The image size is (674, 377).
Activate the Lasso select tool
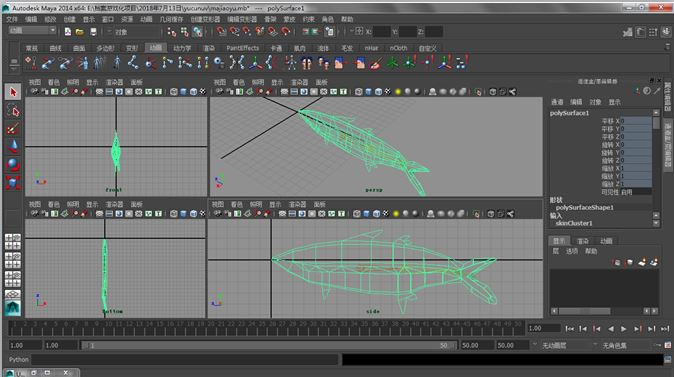pos(13,110)
